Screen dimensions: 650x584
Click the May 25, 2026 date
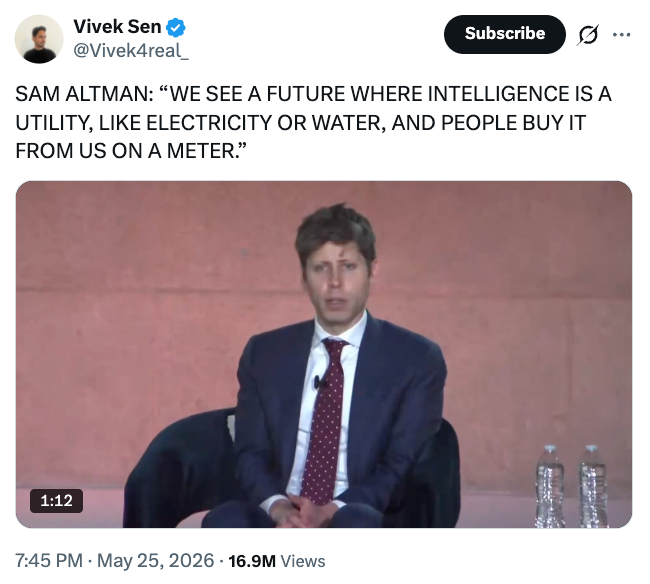click(x=155, y=561)
